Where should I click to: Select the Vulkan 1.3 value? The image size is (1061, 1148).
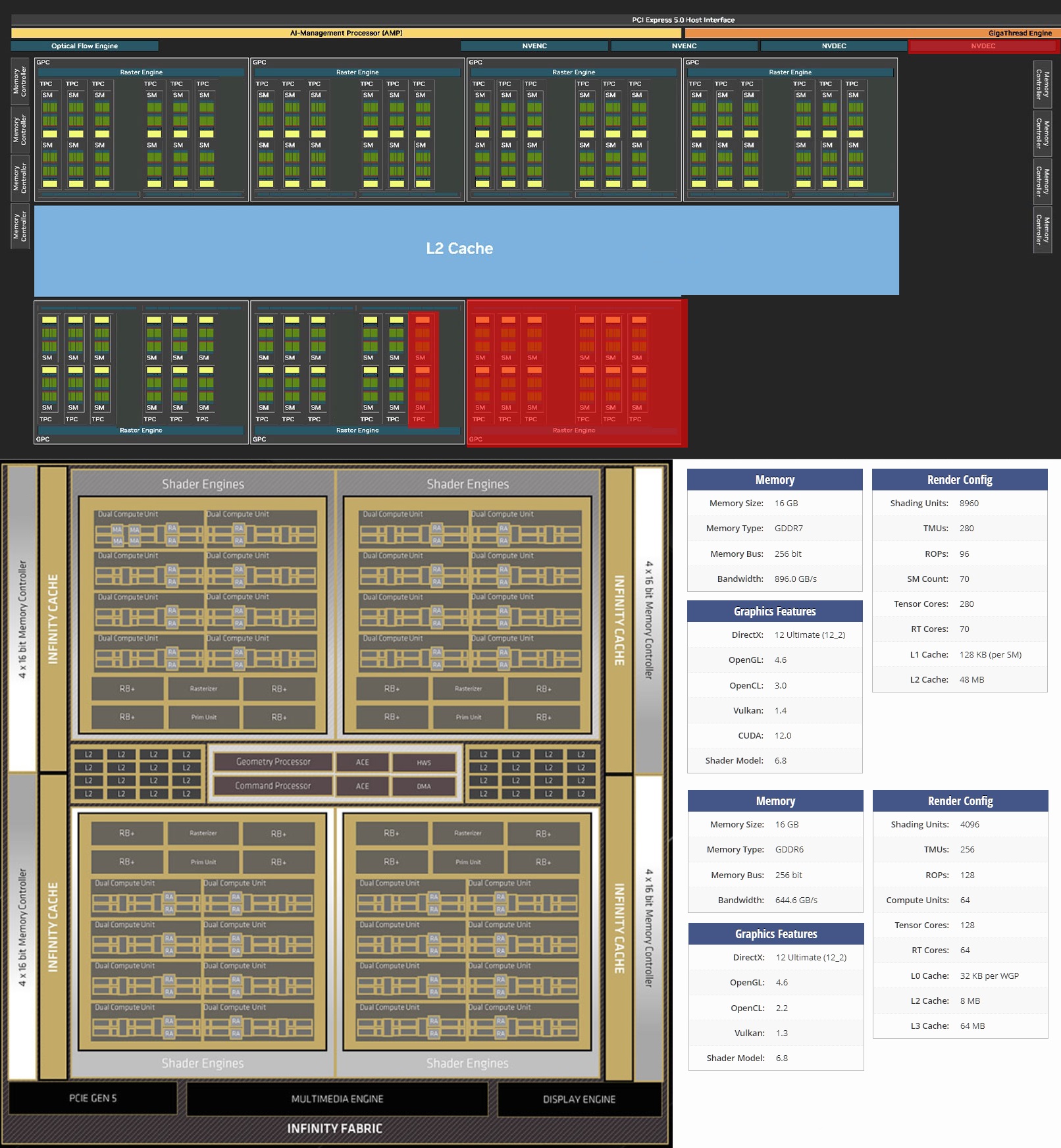coord(782,1033)
